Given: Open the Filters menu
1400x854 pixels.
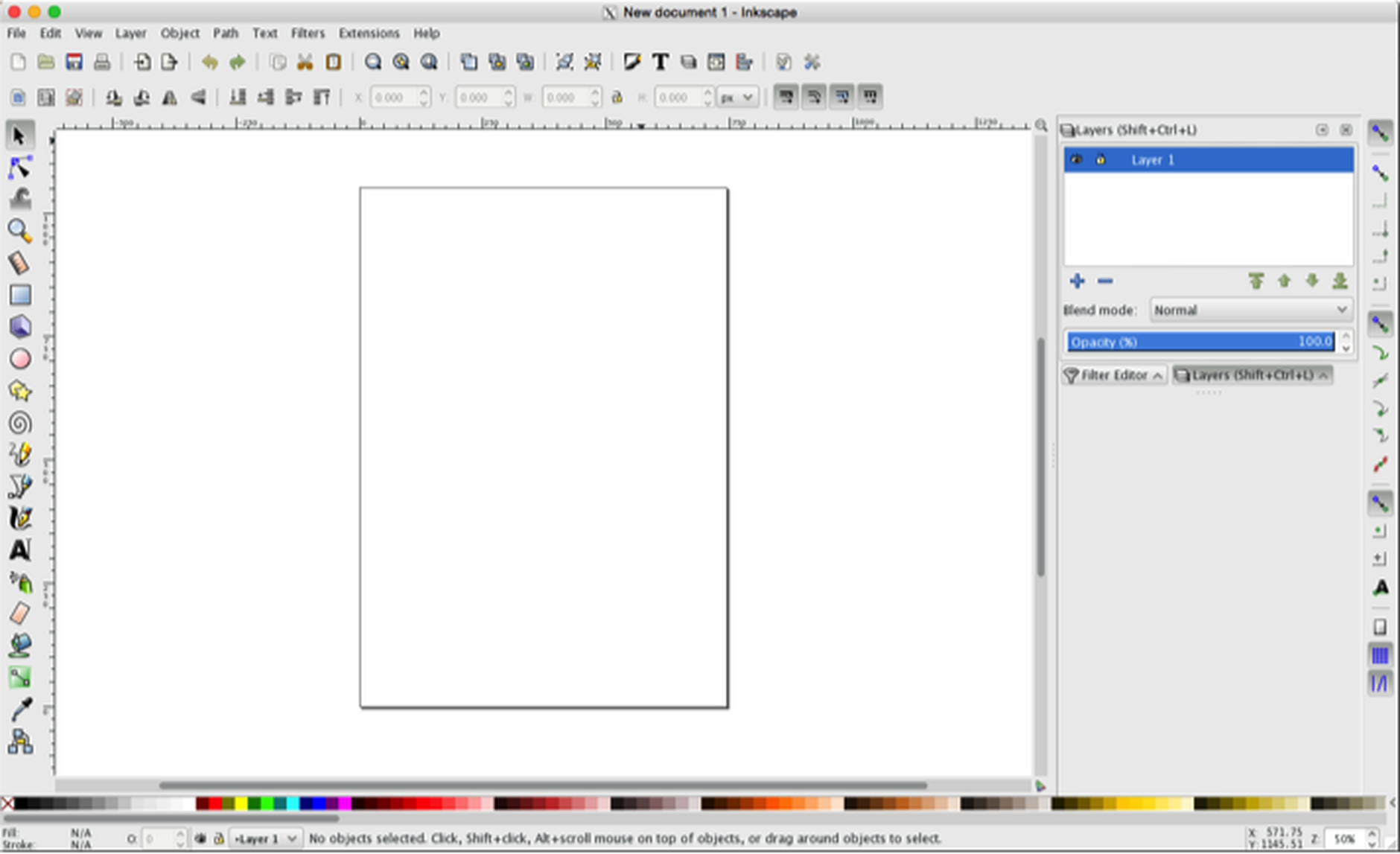Looking at the screenshot, I should [308, 33].
